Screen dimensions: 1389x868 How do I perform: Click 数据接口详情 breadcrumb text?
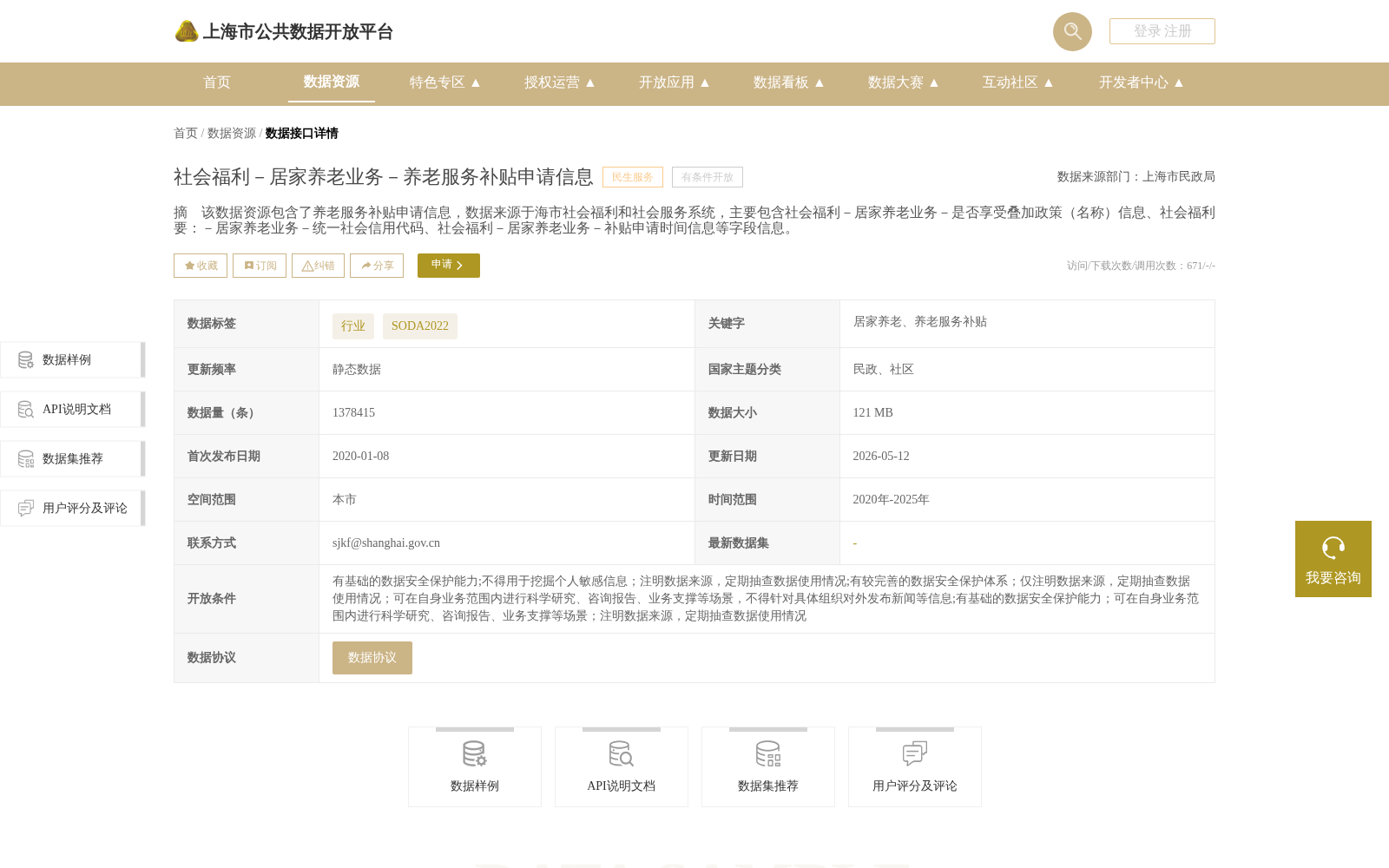(x=302, y=133)
